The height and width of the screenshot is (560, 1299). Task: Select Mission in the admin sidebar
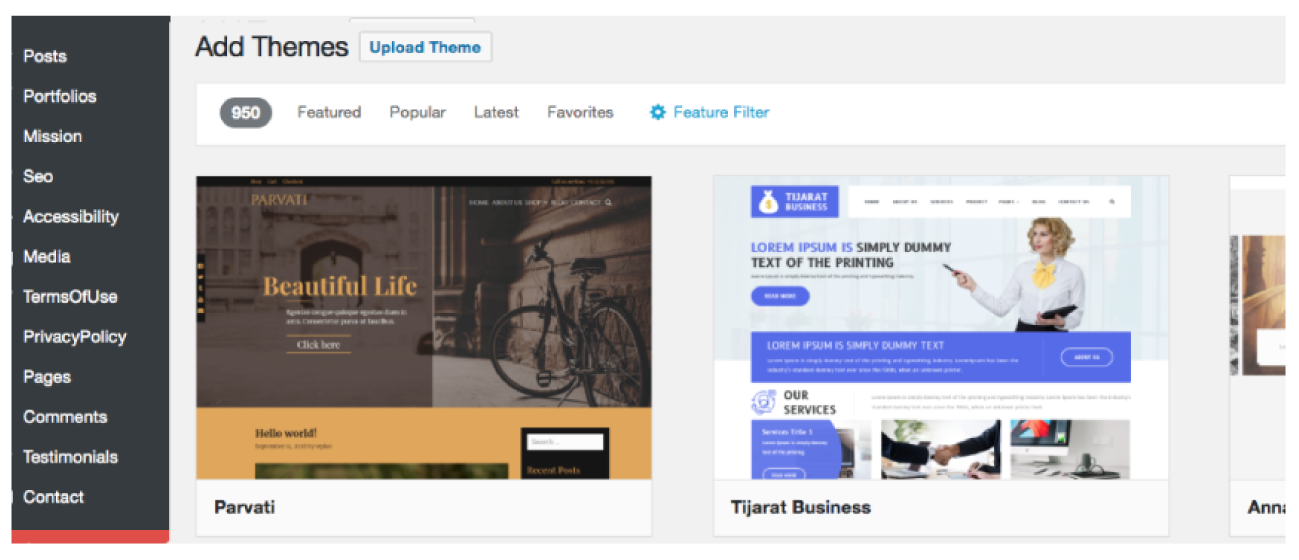point(53,136)
